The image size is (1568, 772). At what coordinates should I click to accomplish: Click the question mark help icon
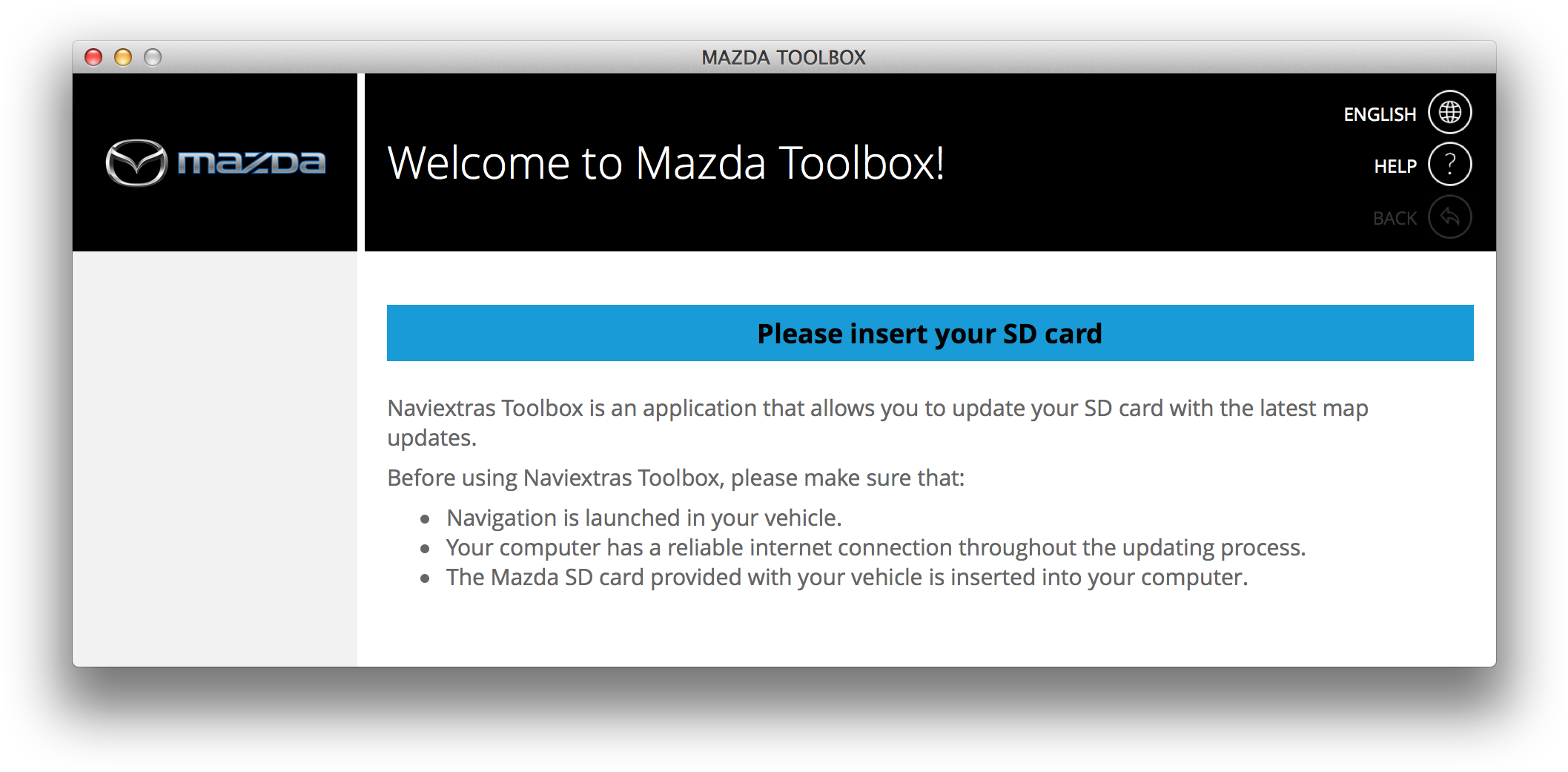(x=1449, y=164)
